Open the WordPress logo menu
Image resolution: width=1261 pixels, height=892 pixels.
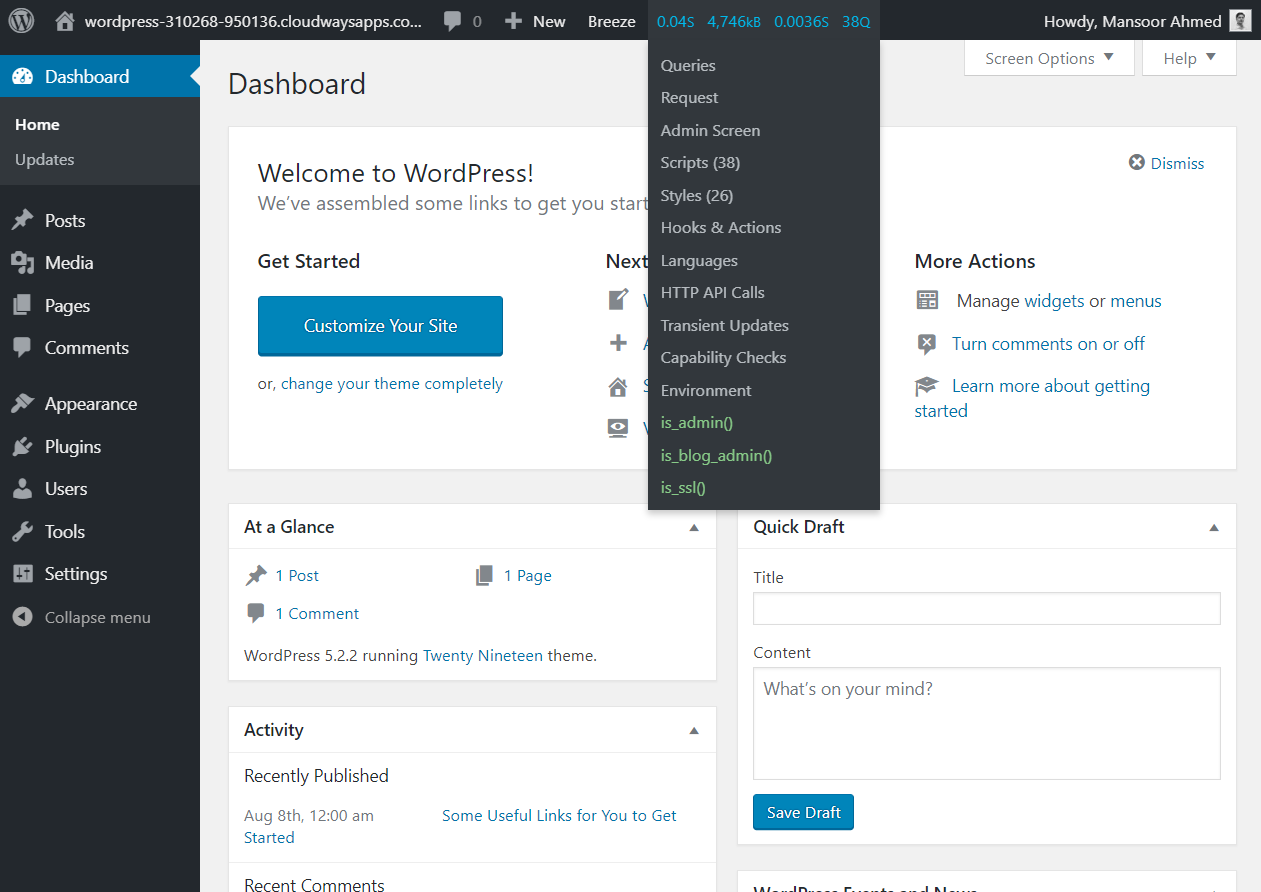tap(22, 21)
